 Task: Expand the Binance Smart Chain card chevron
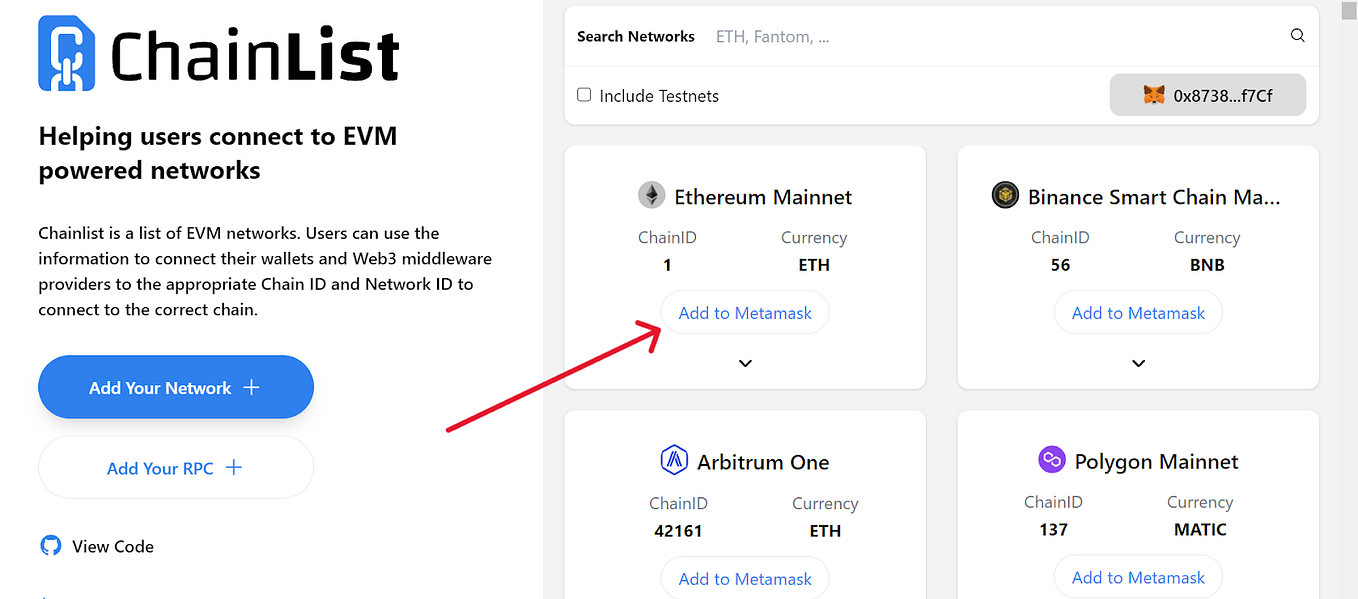pyautogui.click(x=1138, y=364)
